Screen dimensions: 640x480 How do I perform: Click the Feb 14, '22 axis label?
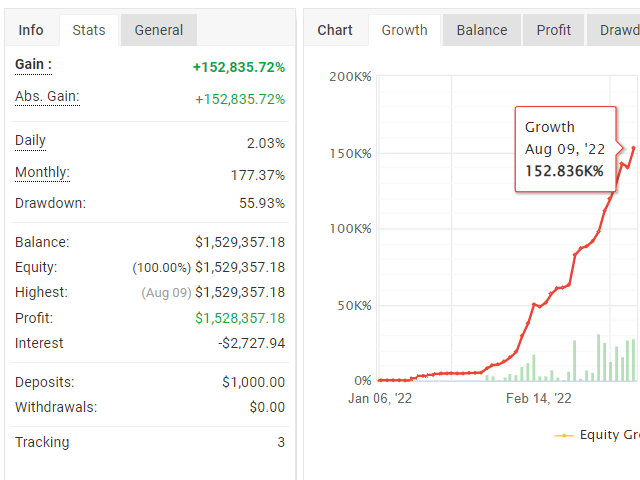[x=539, y=399]
